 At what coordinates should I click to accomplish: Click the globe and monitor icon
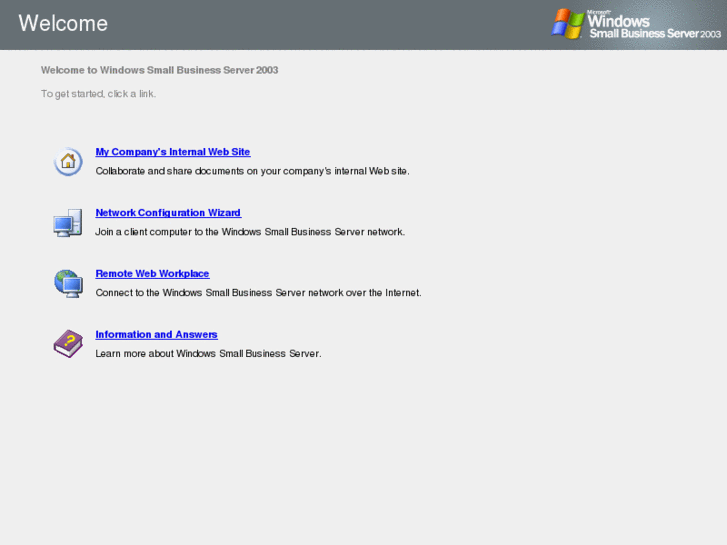tap(68, 283)
